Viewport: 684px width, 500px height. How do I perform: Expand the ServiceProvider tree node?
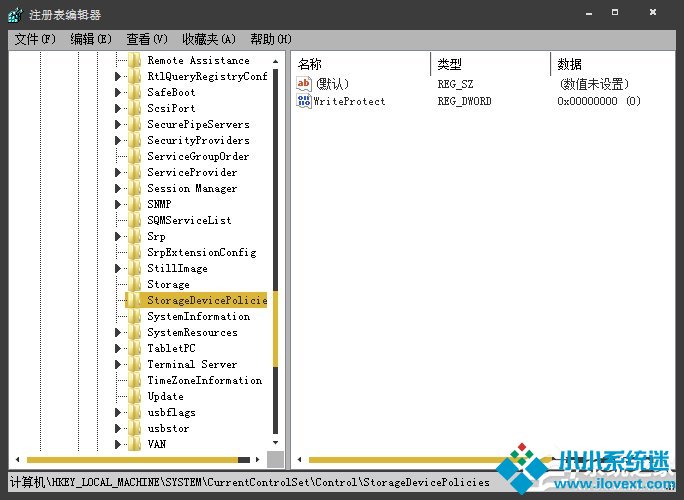pyautogui.click(x=118, y=172)
